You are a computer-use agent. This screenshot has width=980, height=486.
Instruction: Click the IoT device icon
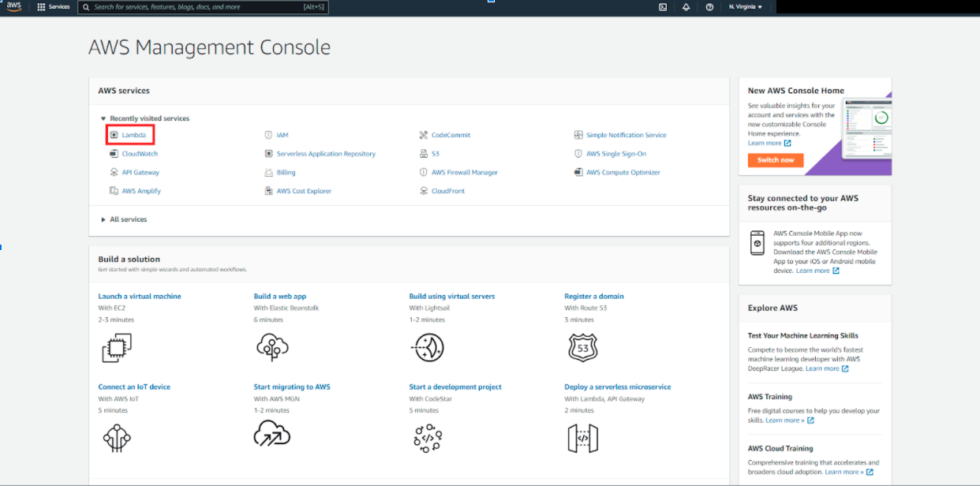[116, 435]
